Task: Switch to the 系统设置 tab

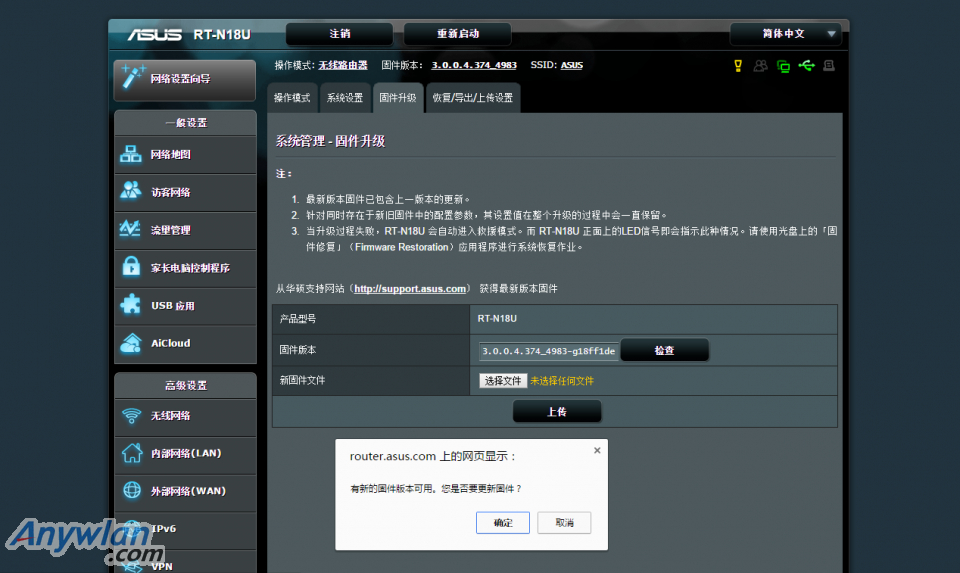Action: pyautogui.click(x=345, y=98)
